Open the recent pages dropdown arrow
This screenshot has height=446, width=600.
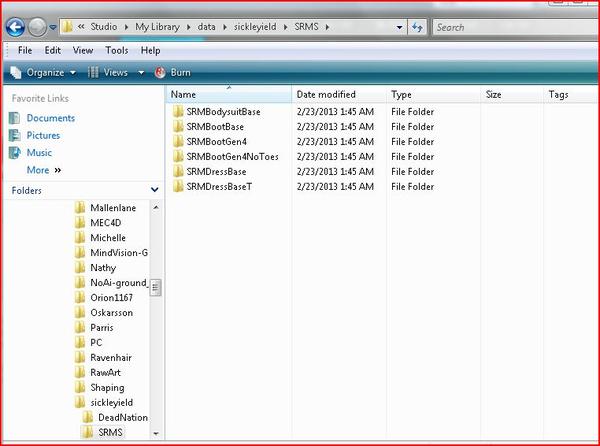point(53,28)
